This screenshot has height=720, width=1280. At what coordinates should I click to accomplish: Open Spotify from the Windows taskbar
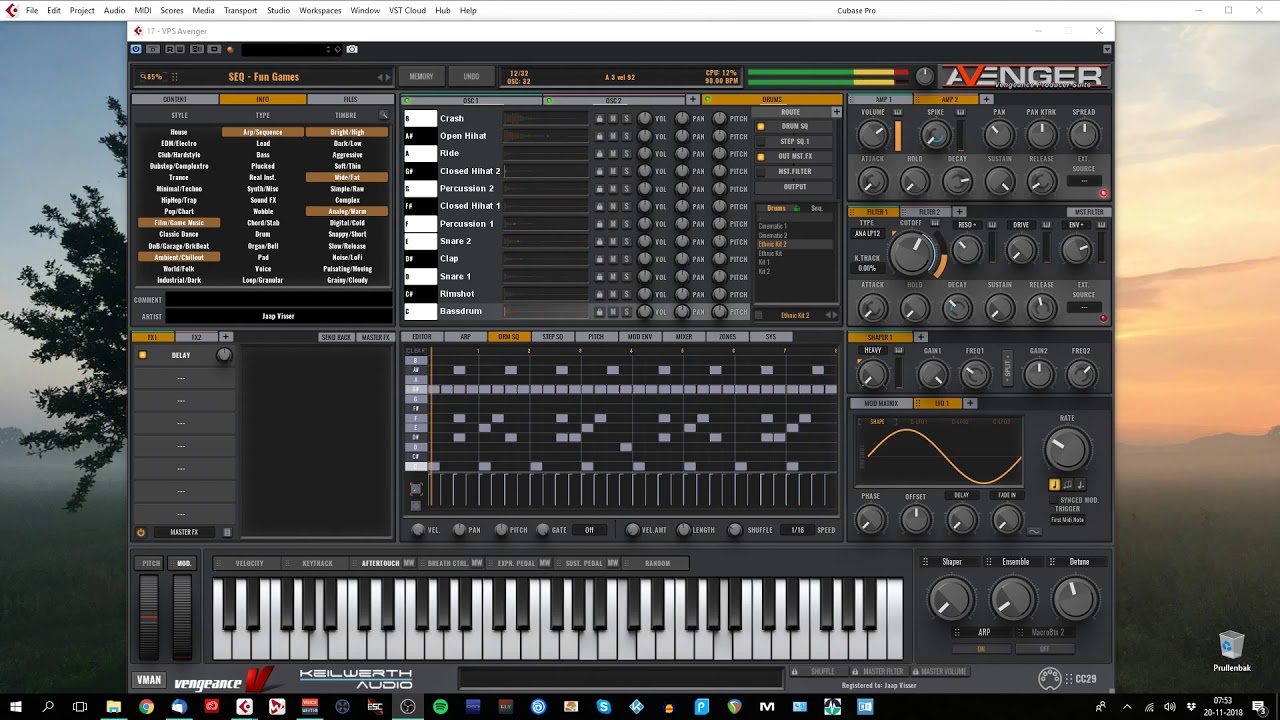[440, 706]
